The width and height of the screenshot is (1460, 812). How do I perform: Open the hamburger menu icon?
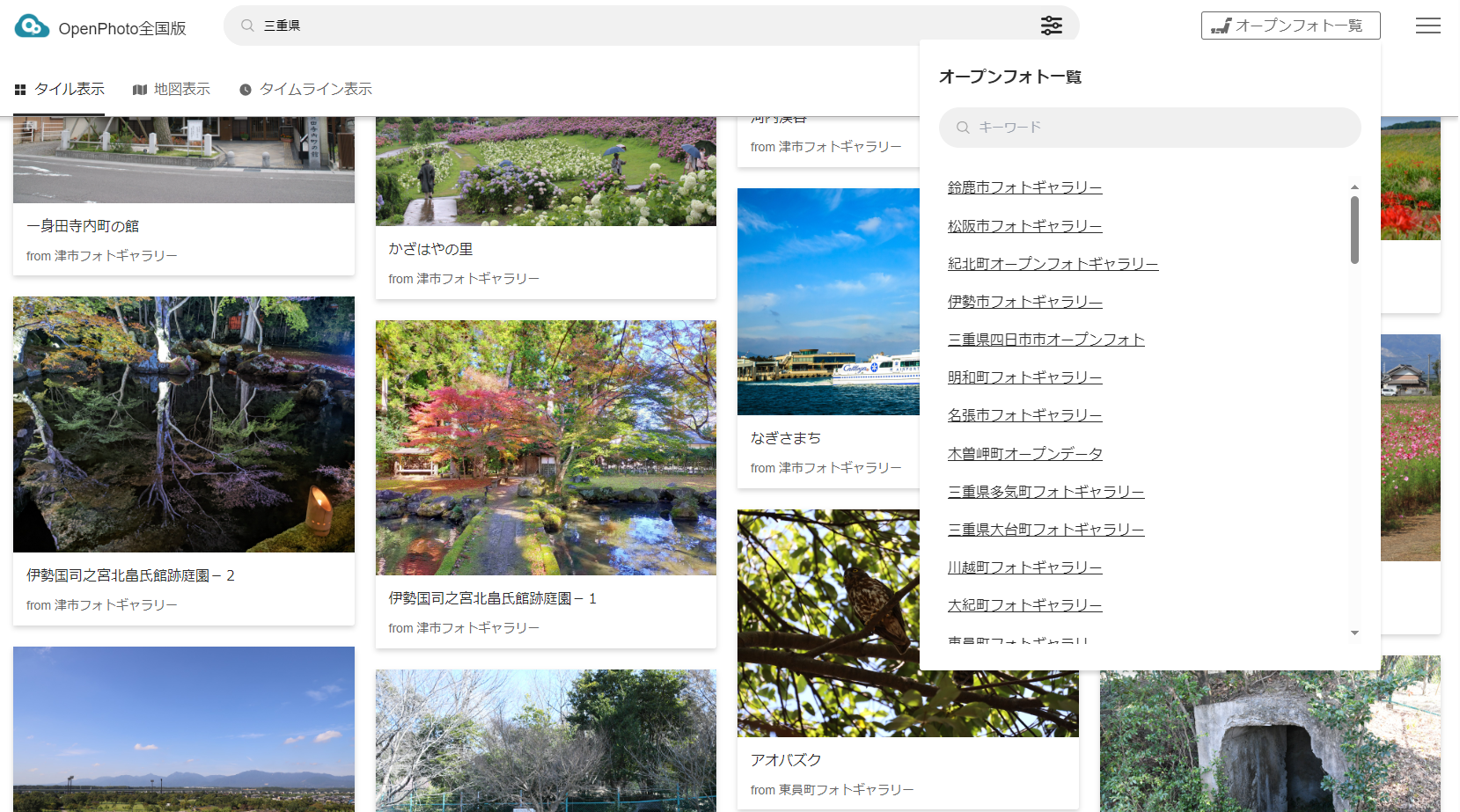[x=1427, y=26]
